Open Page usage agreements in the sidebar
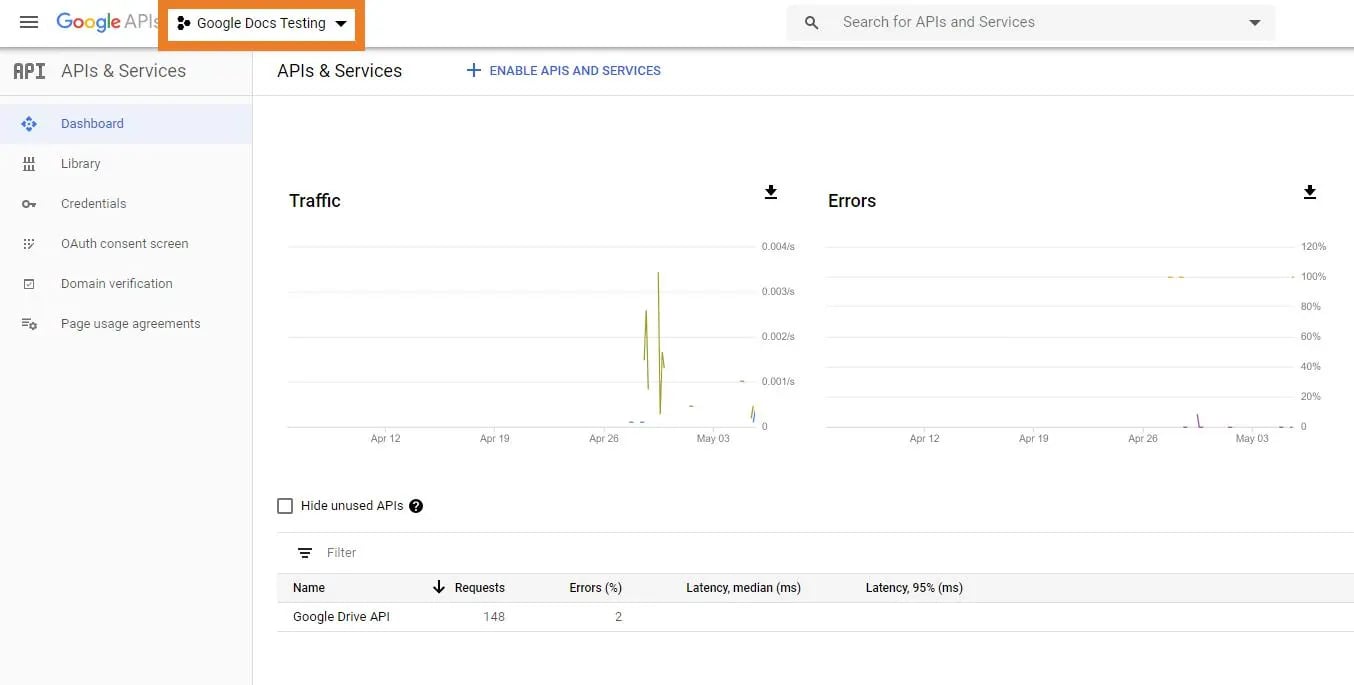This screenshot has height=685, width=1354. 130,324
